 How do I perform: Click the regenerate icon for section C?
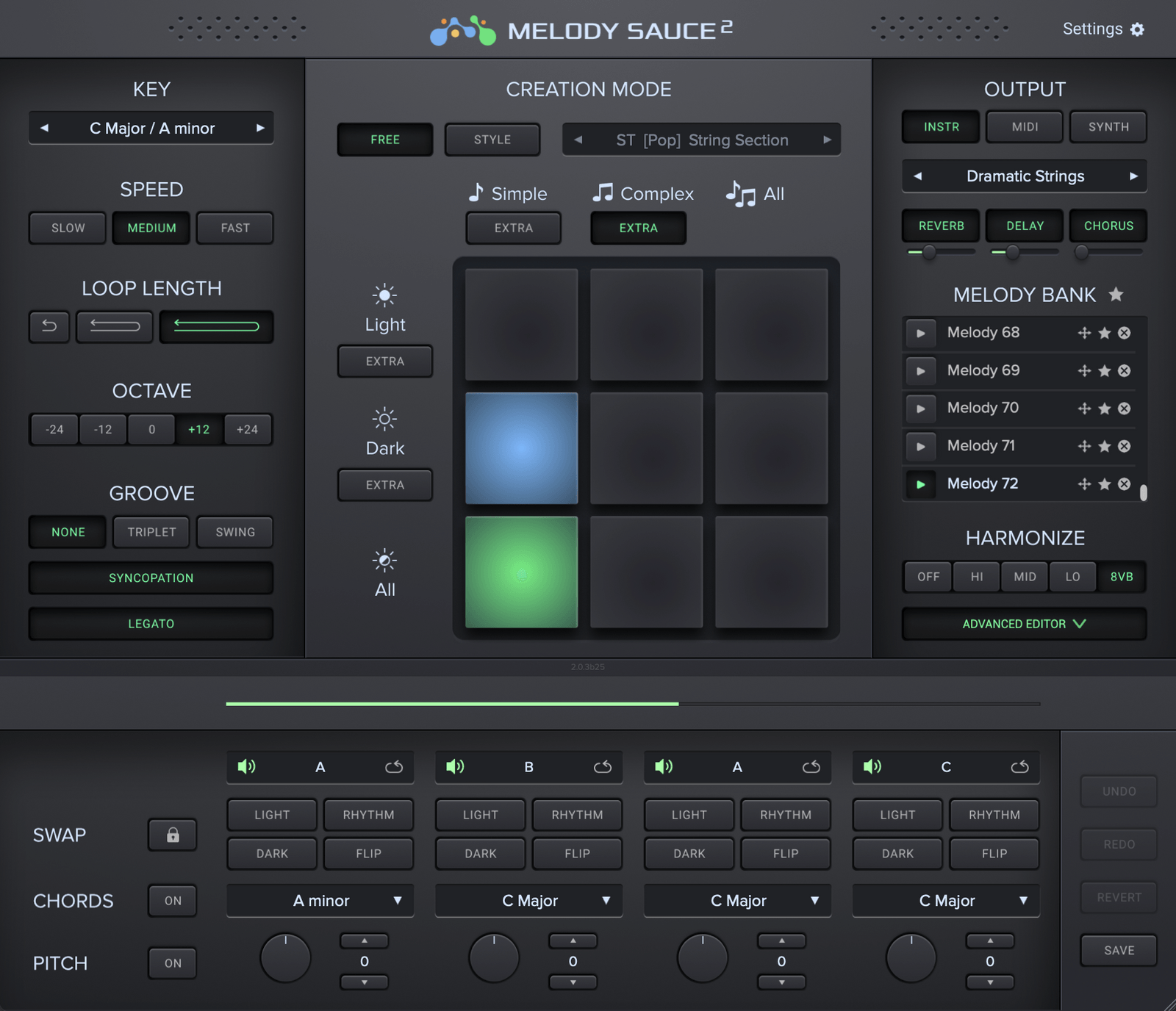[x=1020, y=766]
